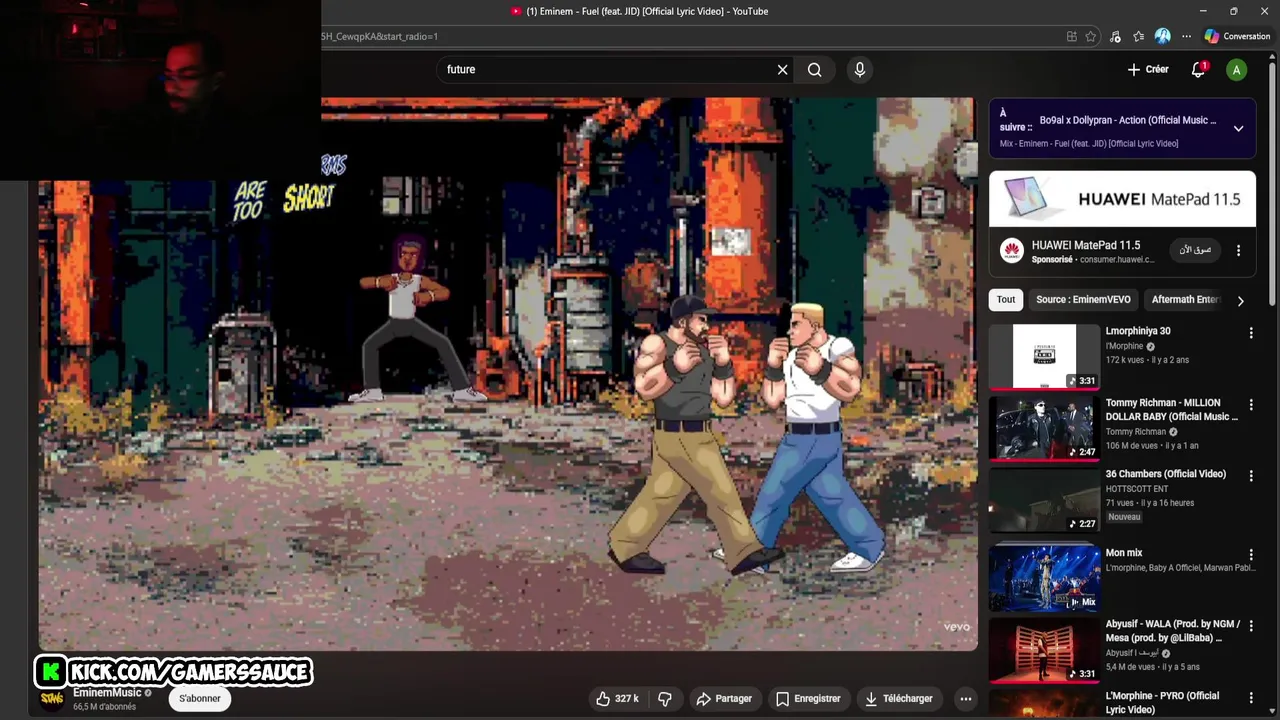
Task: Open options menu for Lmorphiniya 30
Action: (x=1251, y=333)
